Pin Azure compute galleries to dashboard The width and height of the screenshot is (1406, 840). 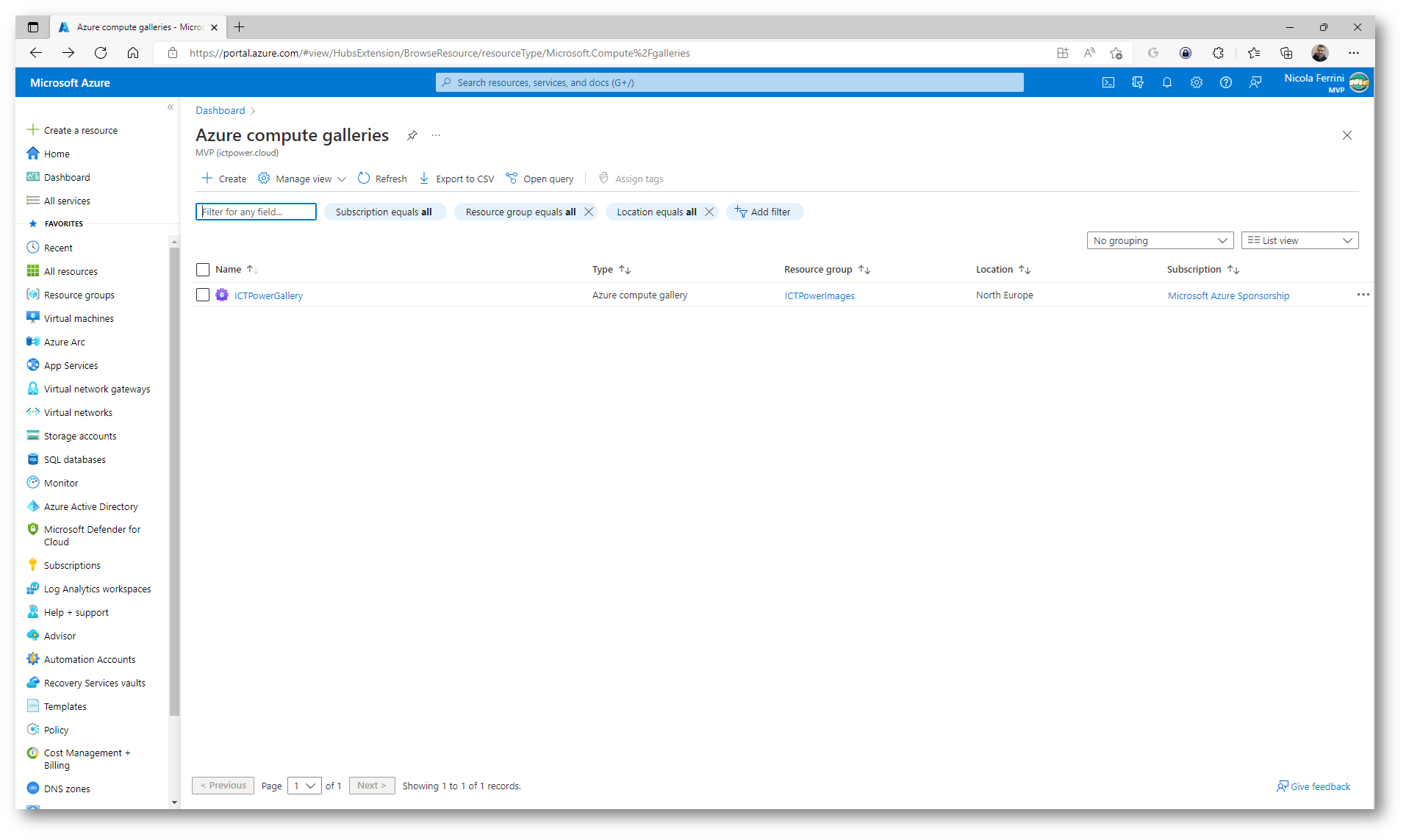(412, 135)
